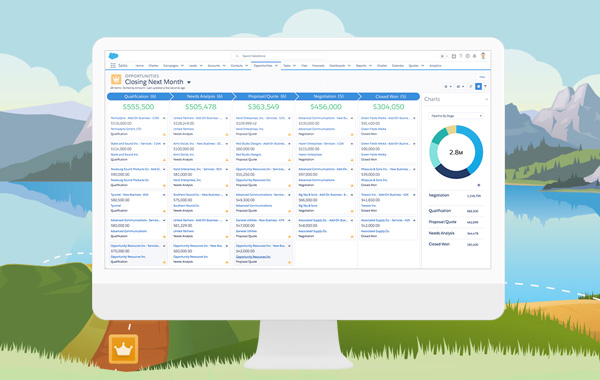Viewport: 600px width, 380px height.
Task: Open the Home navigation tab
Action: point(140,66)
